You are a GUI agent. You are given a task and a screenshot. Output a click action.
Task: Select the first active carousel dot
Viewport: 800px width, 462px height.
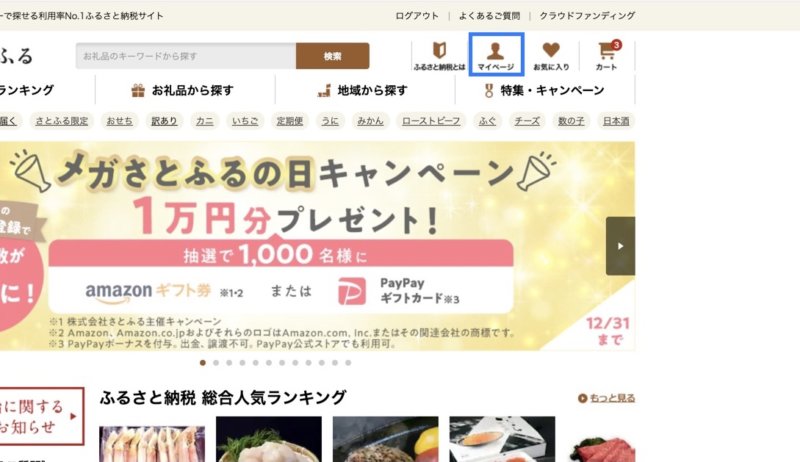click(203, 363)
